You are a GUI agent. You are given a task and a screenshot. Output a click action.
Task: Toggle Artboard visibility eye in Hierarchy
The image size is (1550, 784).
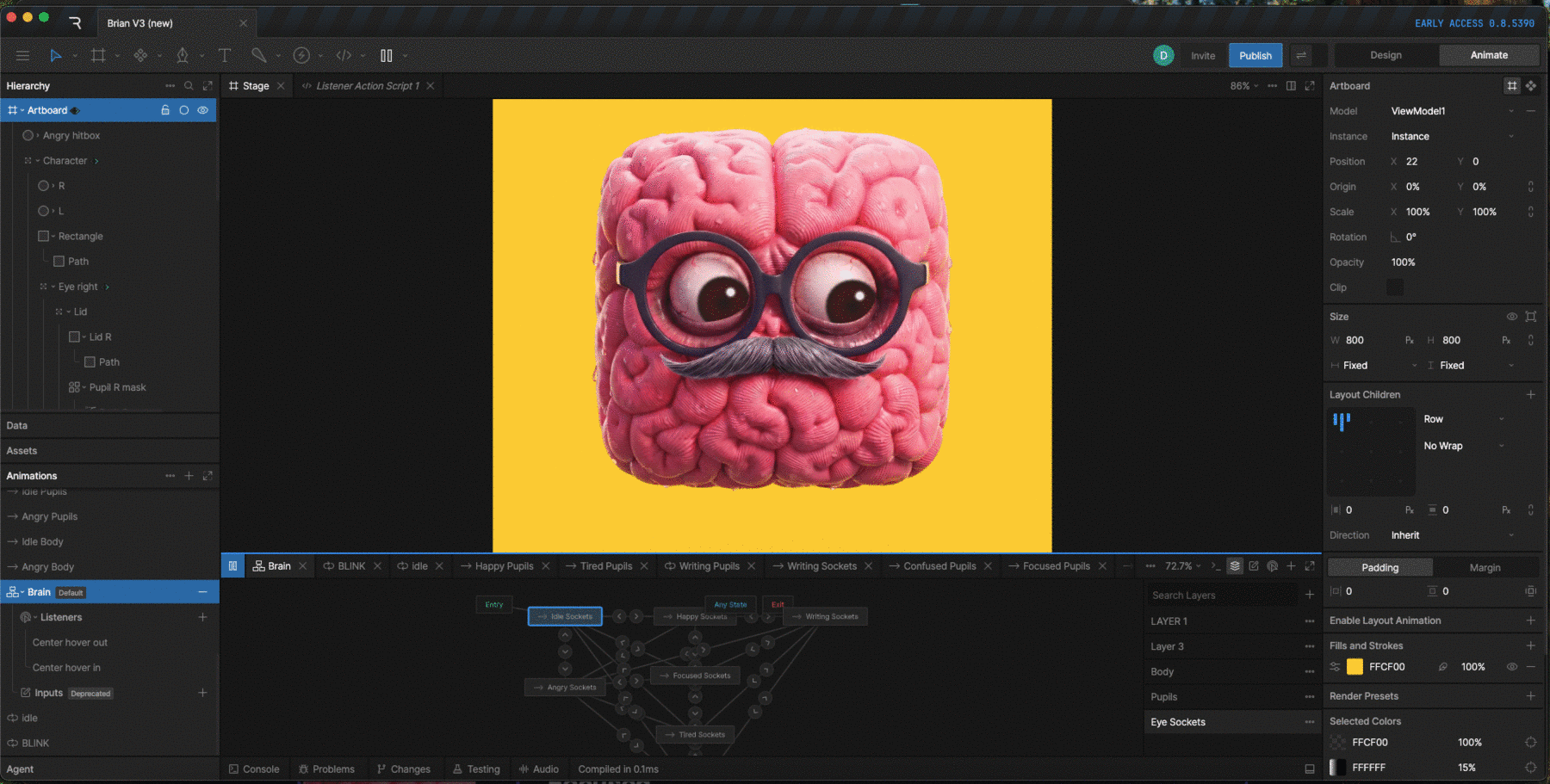pyautogui.click(x=203, y=110)
